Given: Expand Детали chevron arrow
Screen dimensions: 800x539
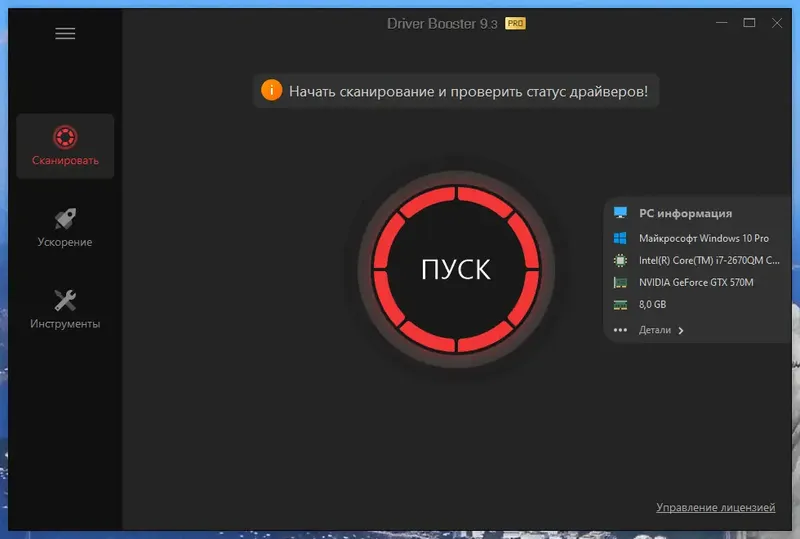Looking at the screenshot, I should coord(681,331).
